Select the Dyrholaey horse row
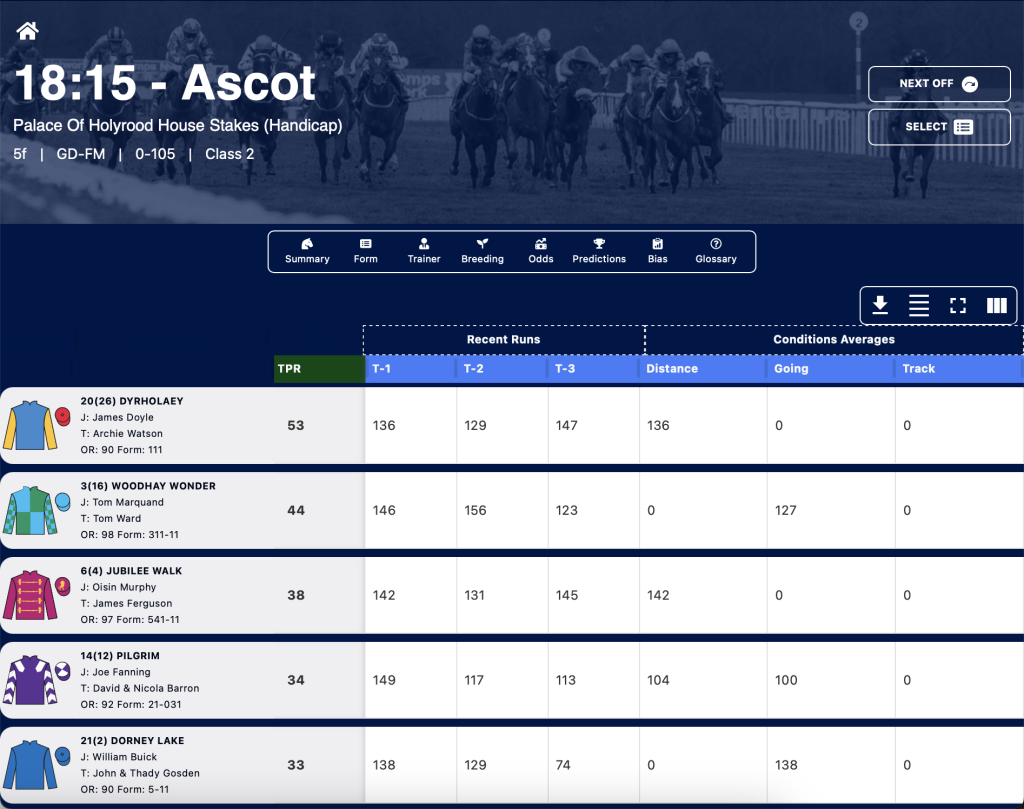 pos(512,425)
